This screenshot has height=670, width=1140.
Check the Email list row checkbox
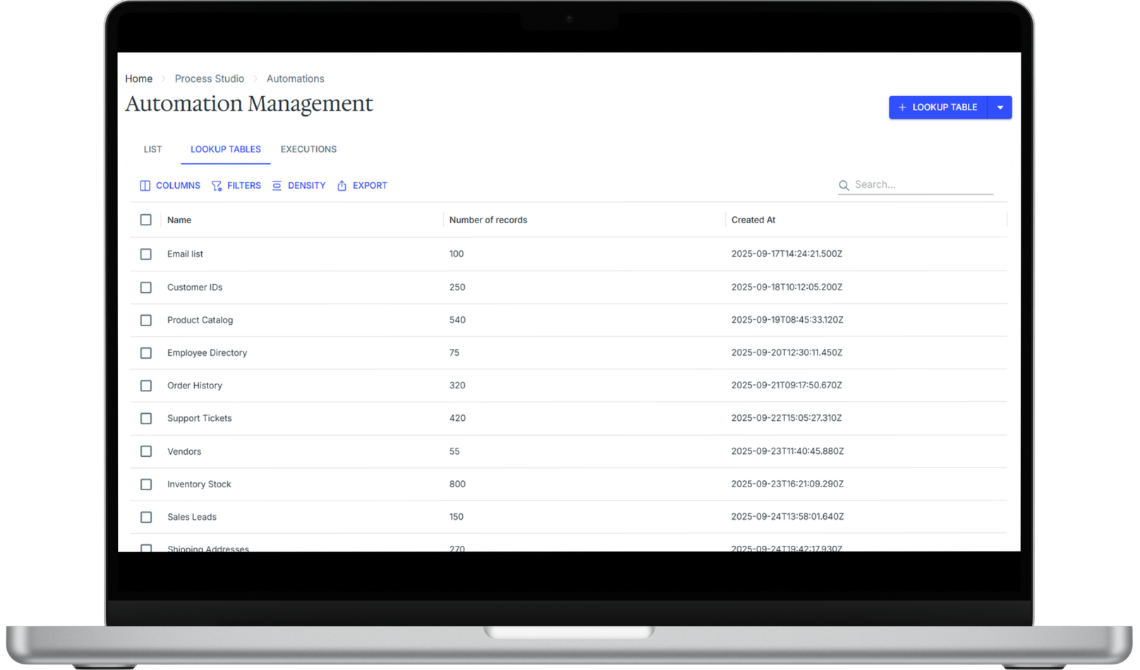(x=146, y=255)
